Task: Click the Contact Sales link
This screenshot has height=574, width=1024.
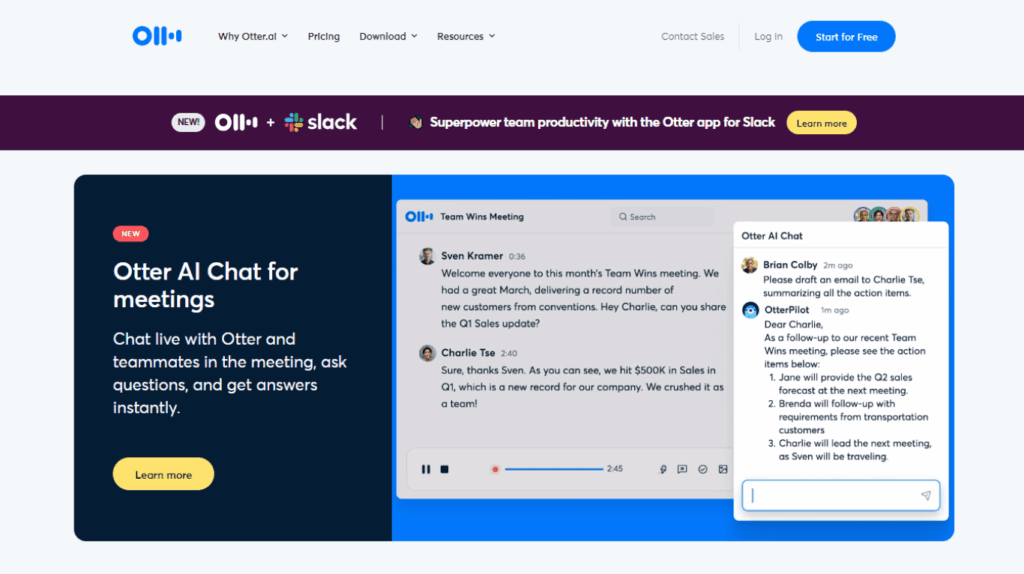Action: (692, 37)
